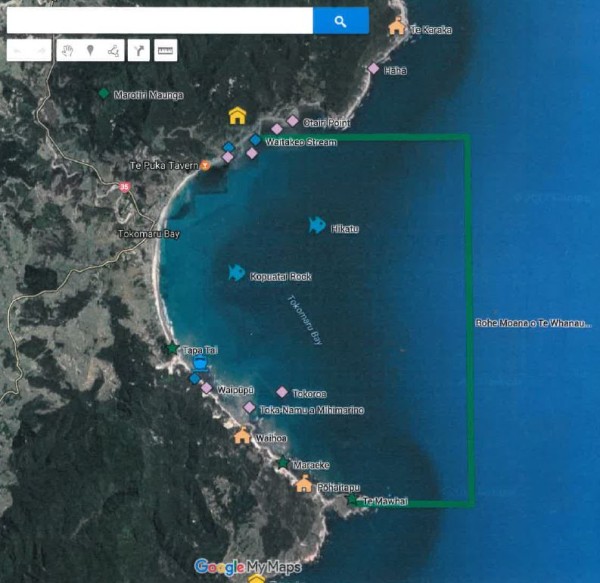Viewport: 600px width, 583px height.
Task: Click the yellow house marker near Otara Point
Action: (x=237, y=115)
